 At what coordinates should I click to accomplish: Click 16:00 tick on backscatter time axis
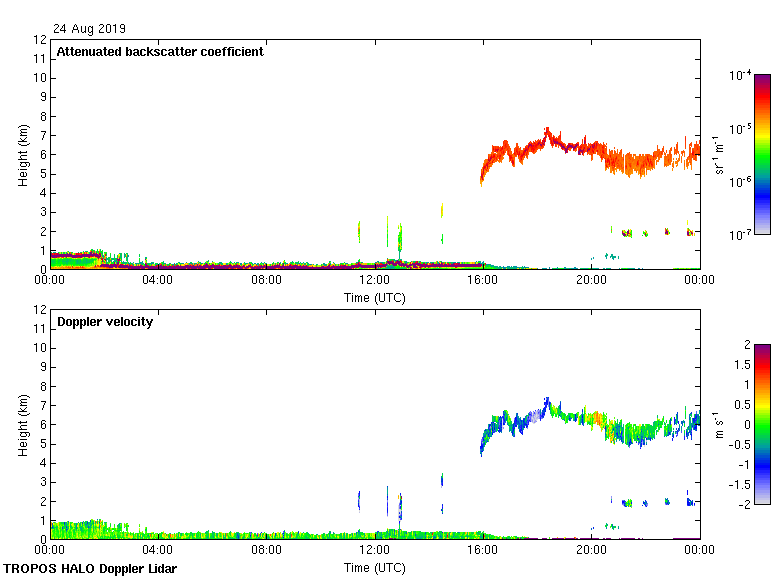pos(483,281)
